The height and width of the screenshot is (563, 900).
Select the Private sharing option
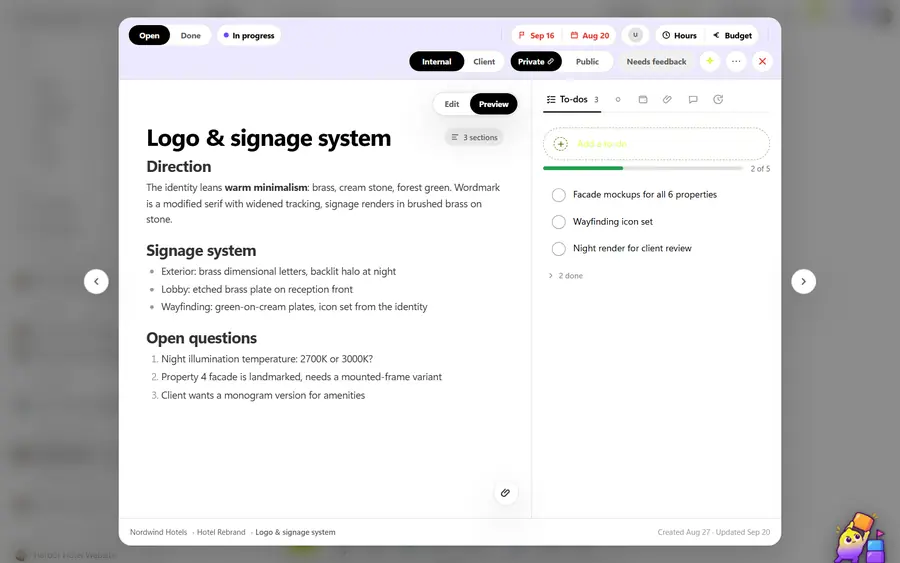click(x=536, y=61)
